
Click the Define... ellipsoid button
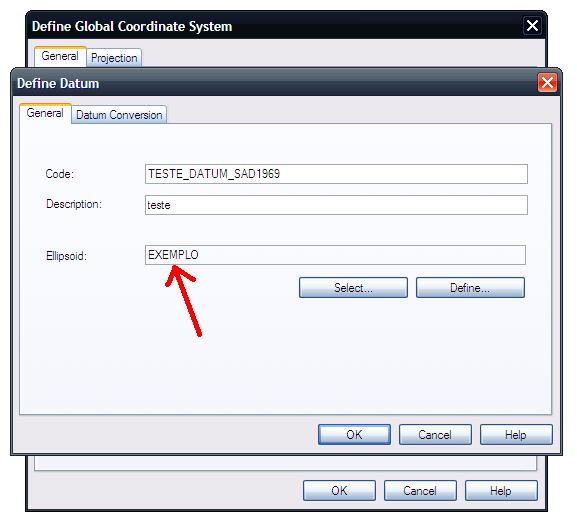pyautogui.click(x=470, y=288)
